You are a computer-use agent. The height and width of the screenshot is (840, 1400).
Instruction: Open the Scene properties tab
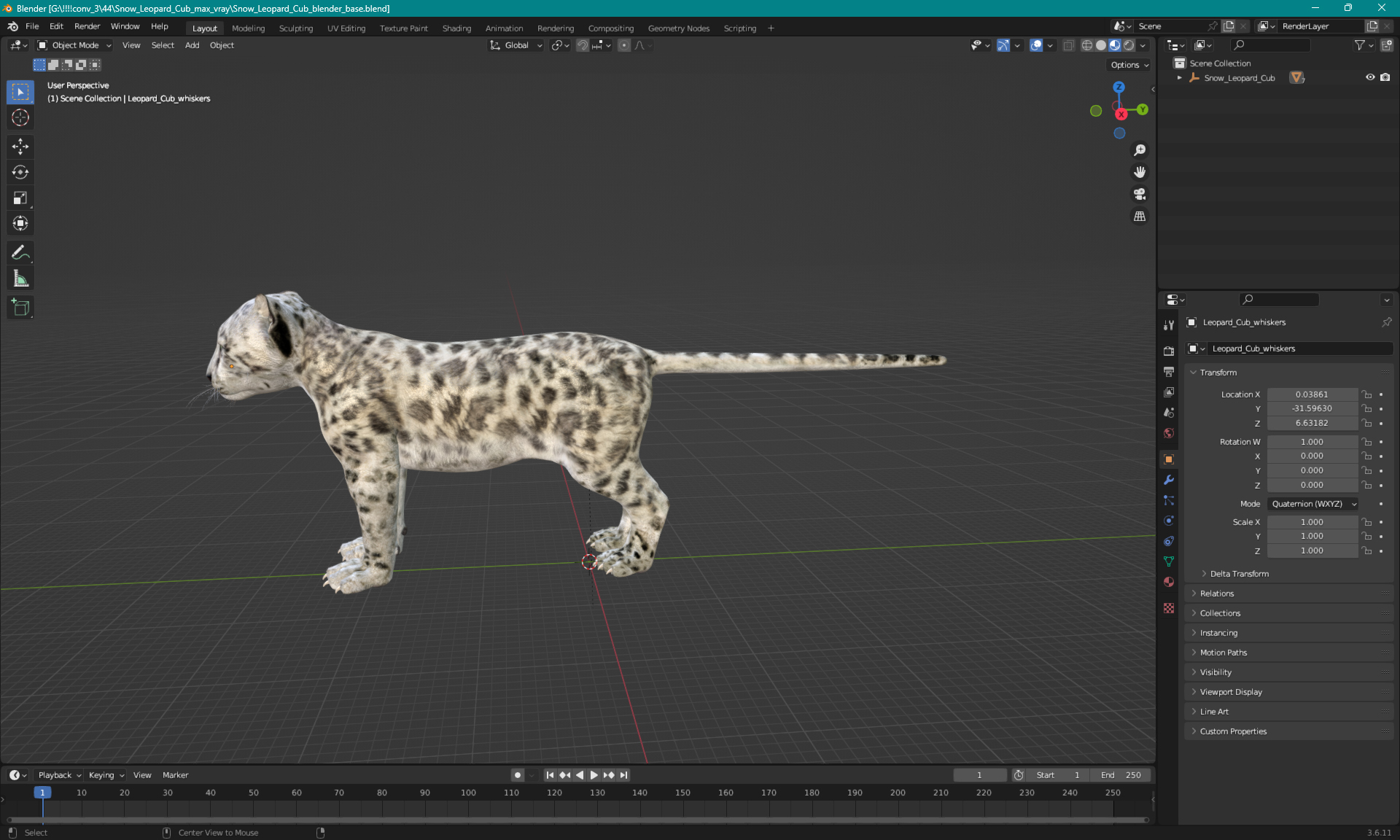pos(1169,412)
